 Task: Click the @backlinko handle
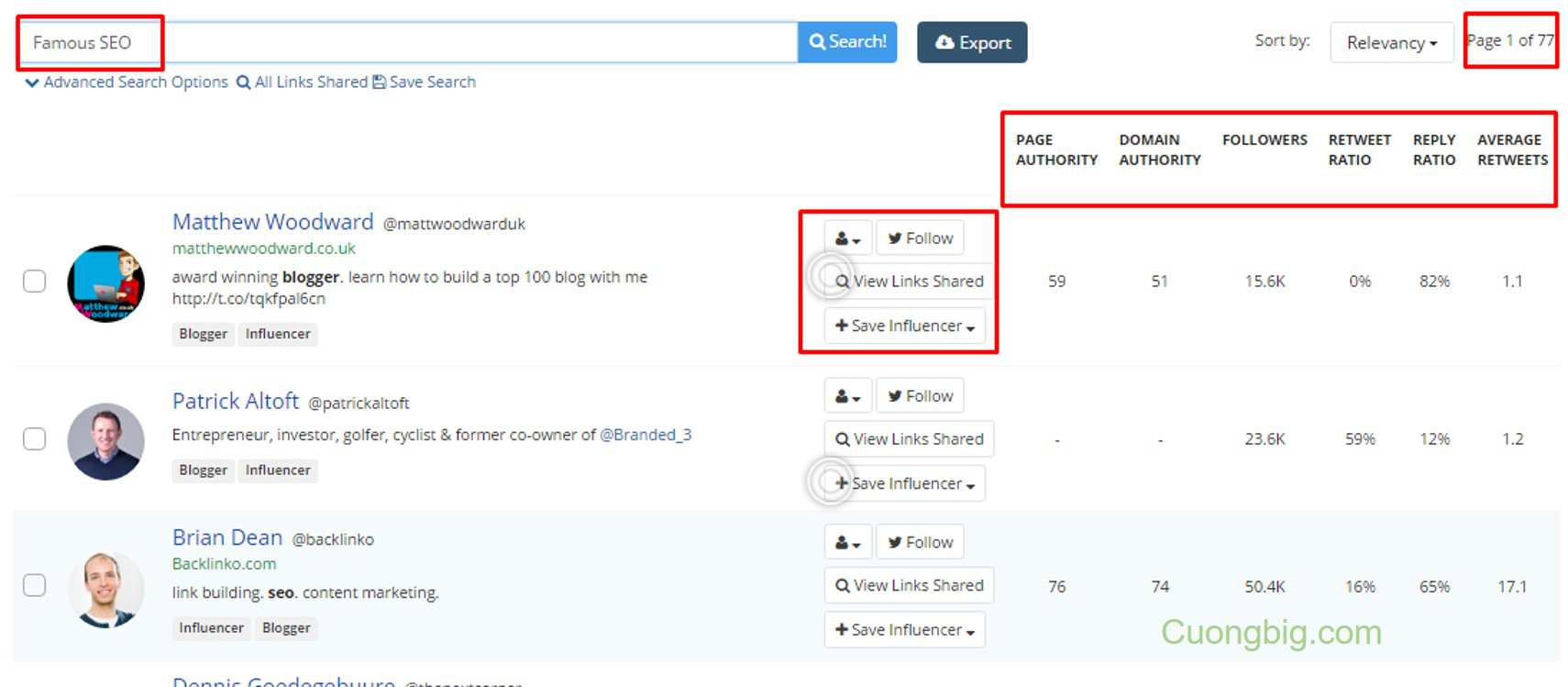[x=333, y=539]
